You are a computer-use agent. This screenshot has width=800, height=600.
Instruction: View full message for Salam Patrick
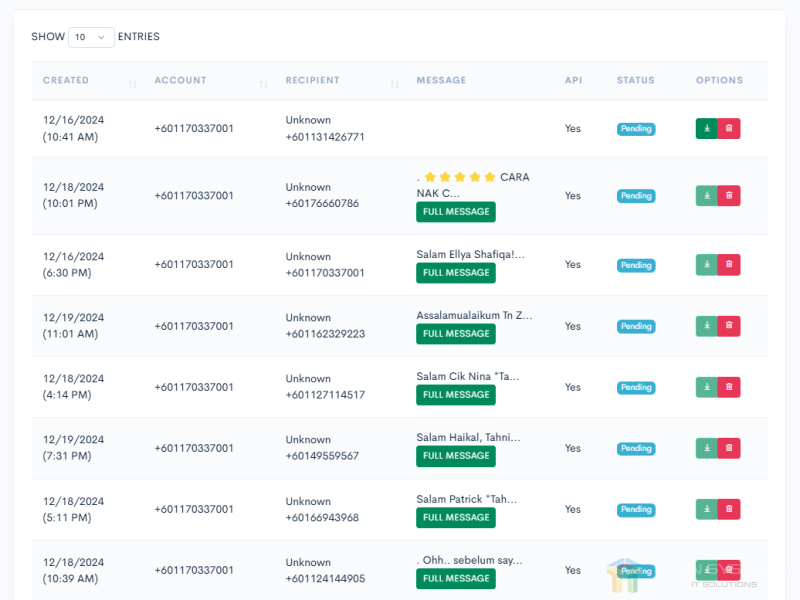pyautogui.click(x=456, y=517)
